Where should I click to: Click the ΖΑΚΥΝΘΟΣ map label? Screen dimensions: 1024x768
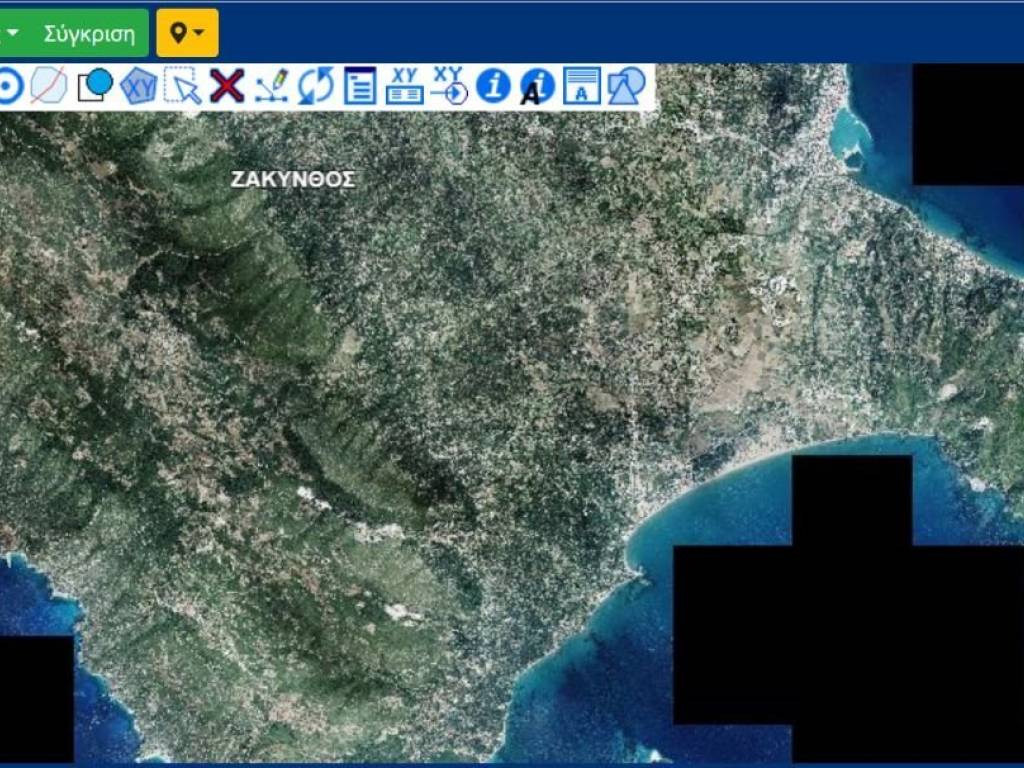coord(293,180)
